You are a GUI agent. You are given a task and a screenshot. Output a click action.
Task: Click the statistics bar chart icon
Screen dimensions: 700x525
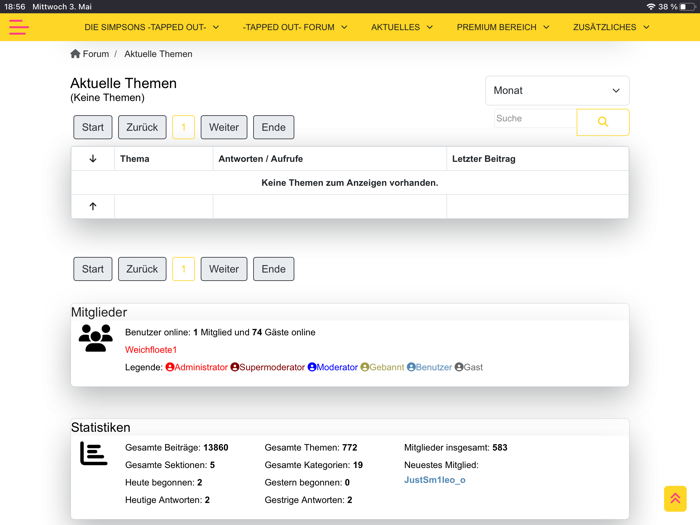[94, 454]
